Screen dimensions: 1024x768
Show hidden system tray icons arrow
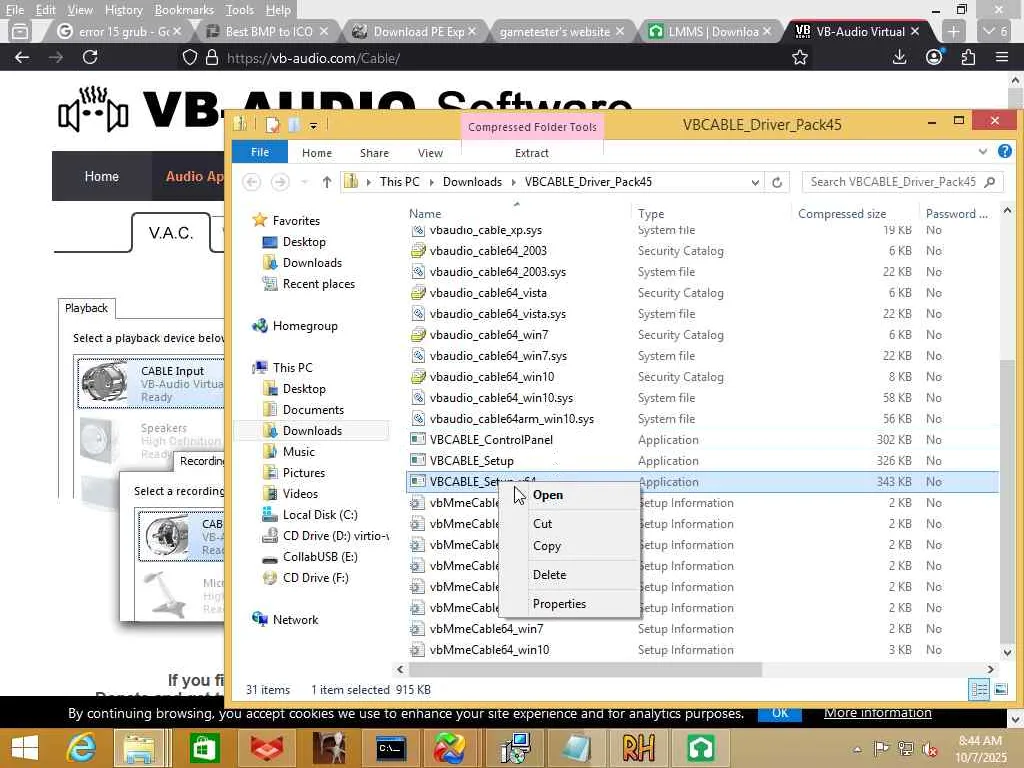(x=857, y=749)
